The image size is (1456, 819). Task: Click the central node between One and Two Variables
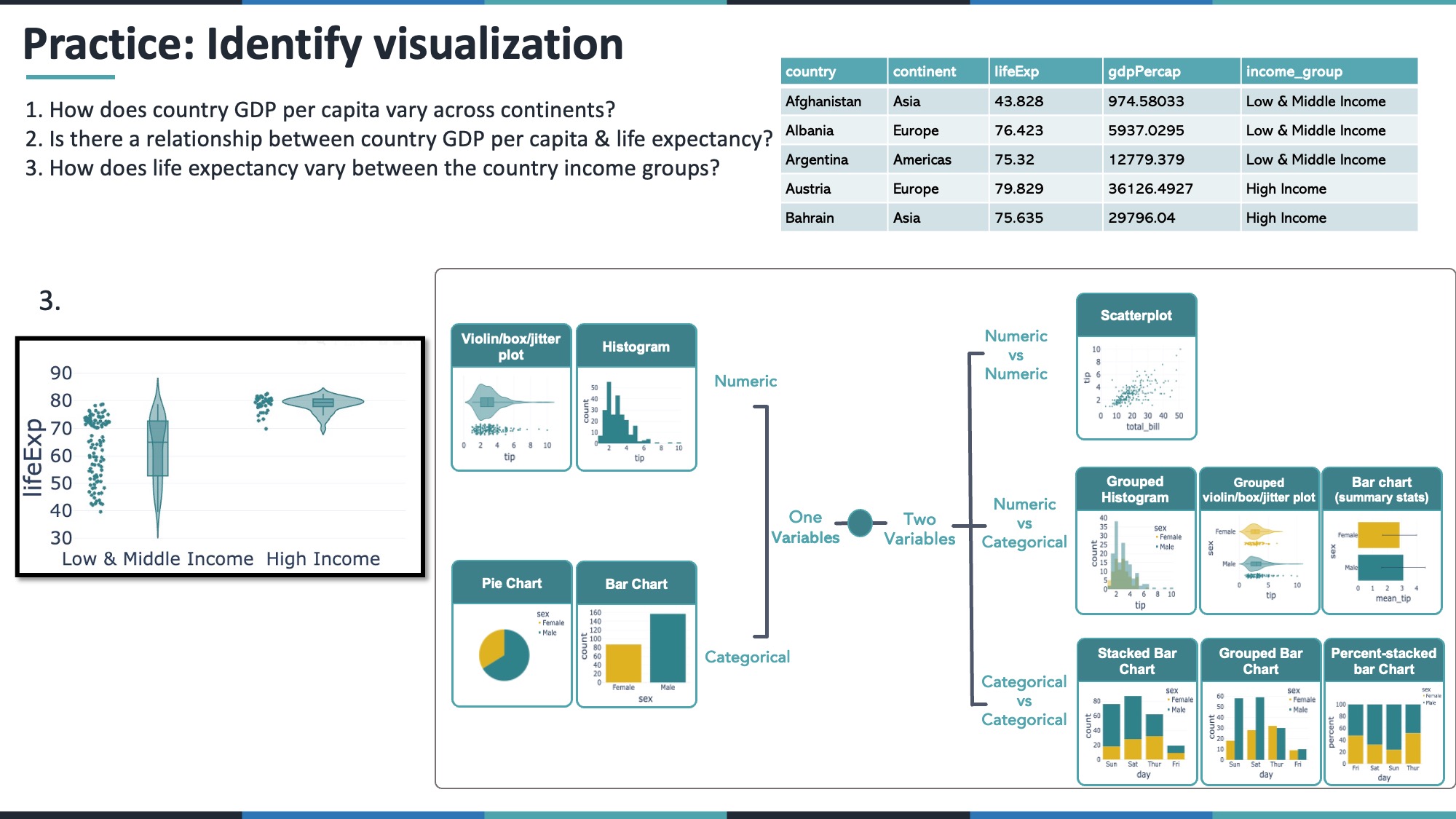860,523
